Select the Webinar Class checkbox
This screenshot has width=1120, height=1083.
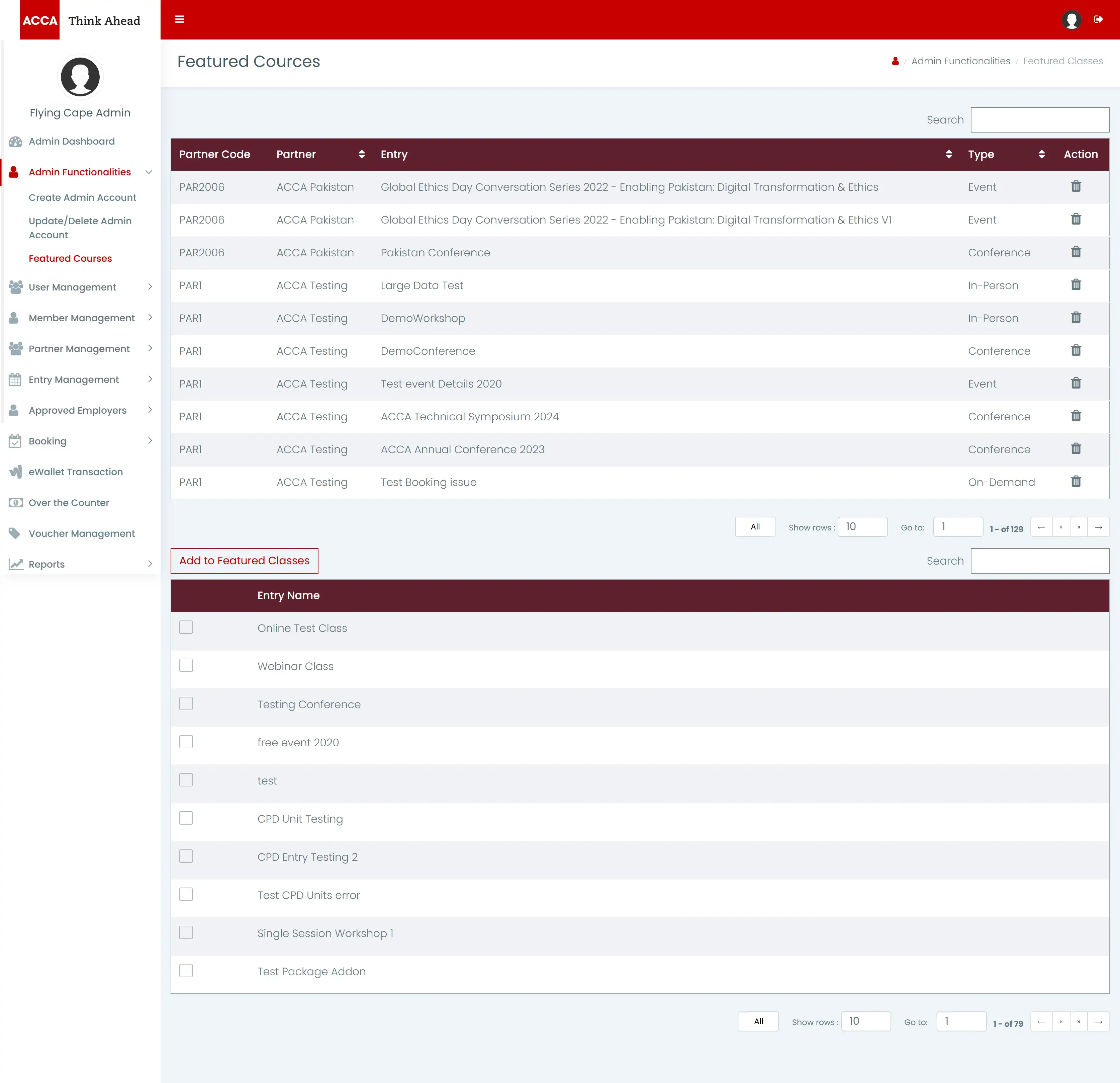tap(186, 665)
